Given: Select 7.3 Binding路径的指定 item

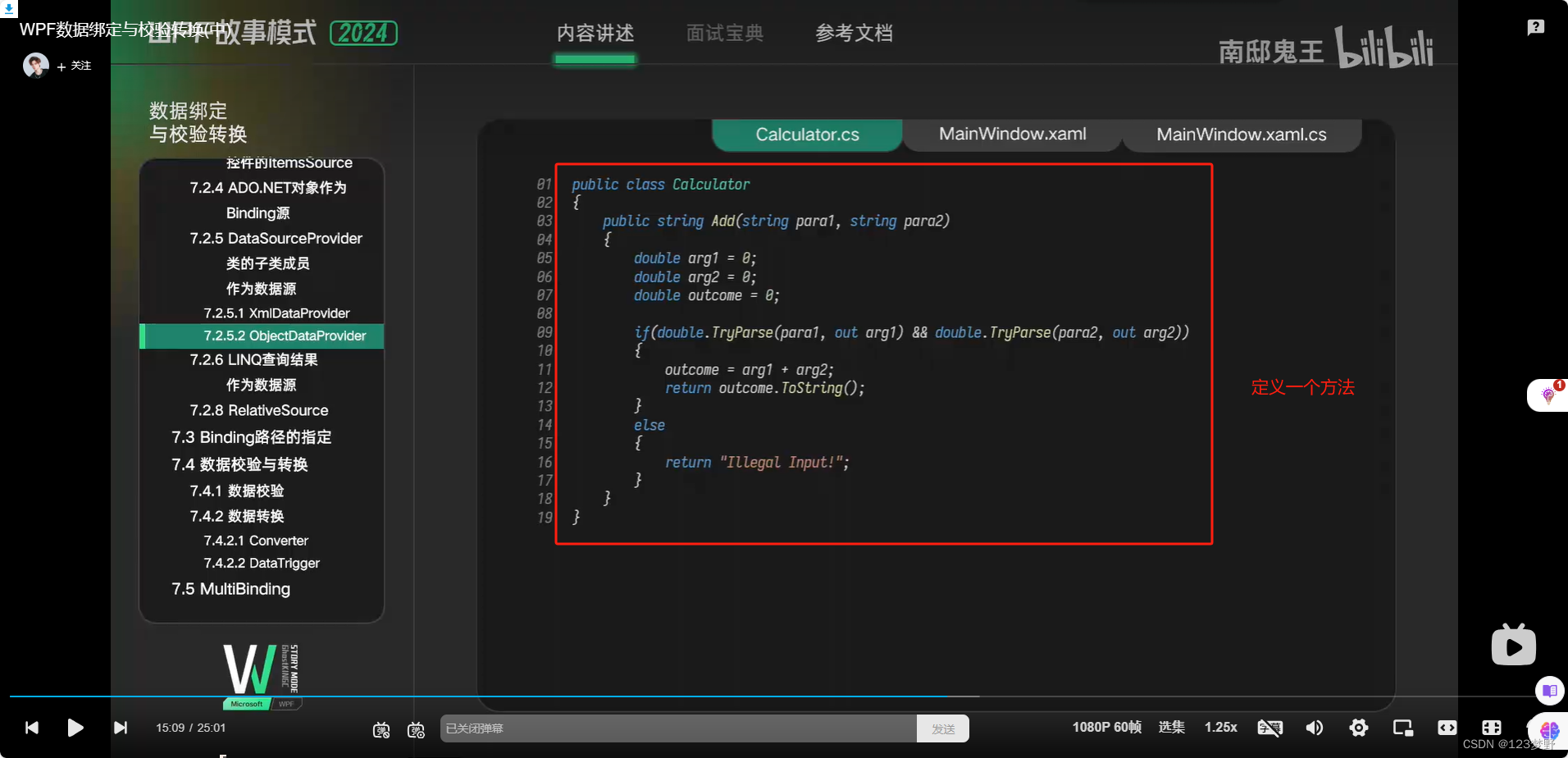Looking at the screenshot, I should pos(251,437).
